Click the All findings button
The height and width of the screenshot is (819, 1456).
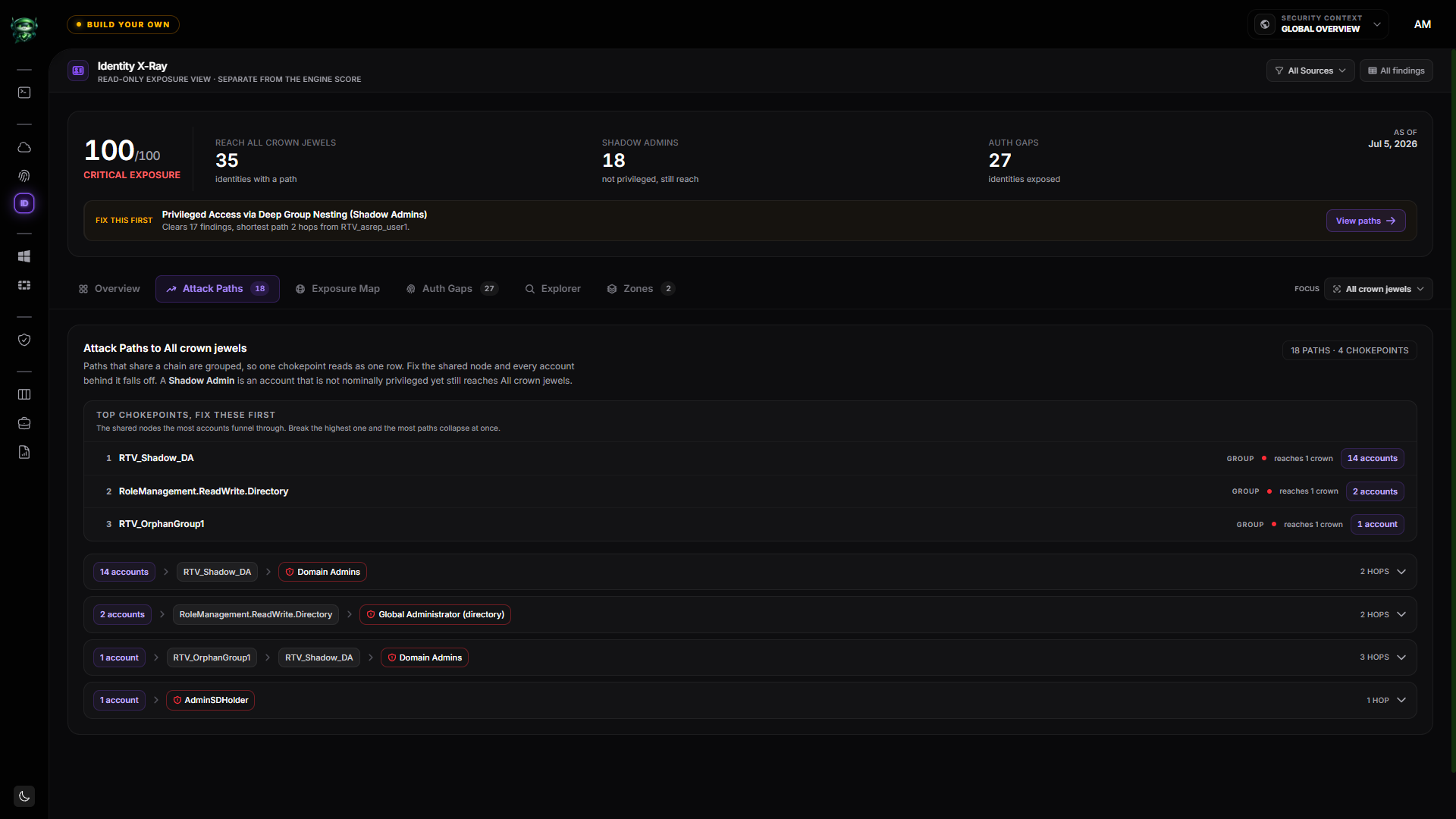pyautogui.click(x=1396, y=71)
